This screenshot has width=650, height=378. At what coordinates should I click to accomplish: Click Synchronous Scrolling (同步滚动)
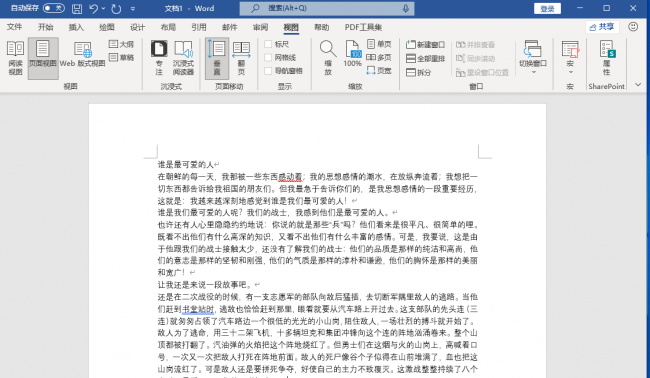pos(475,58)
